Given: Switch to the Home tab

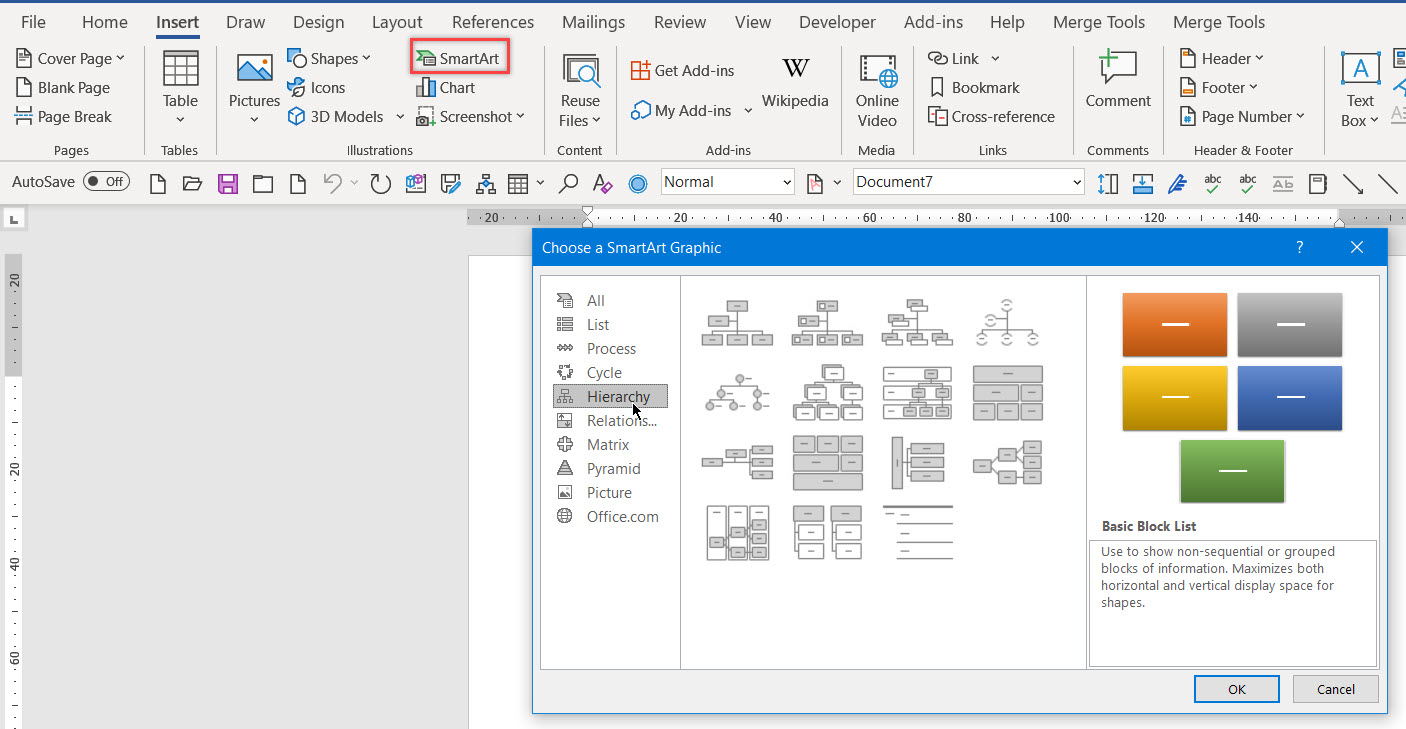Looking at the screenshot, I should click(105, 22).
